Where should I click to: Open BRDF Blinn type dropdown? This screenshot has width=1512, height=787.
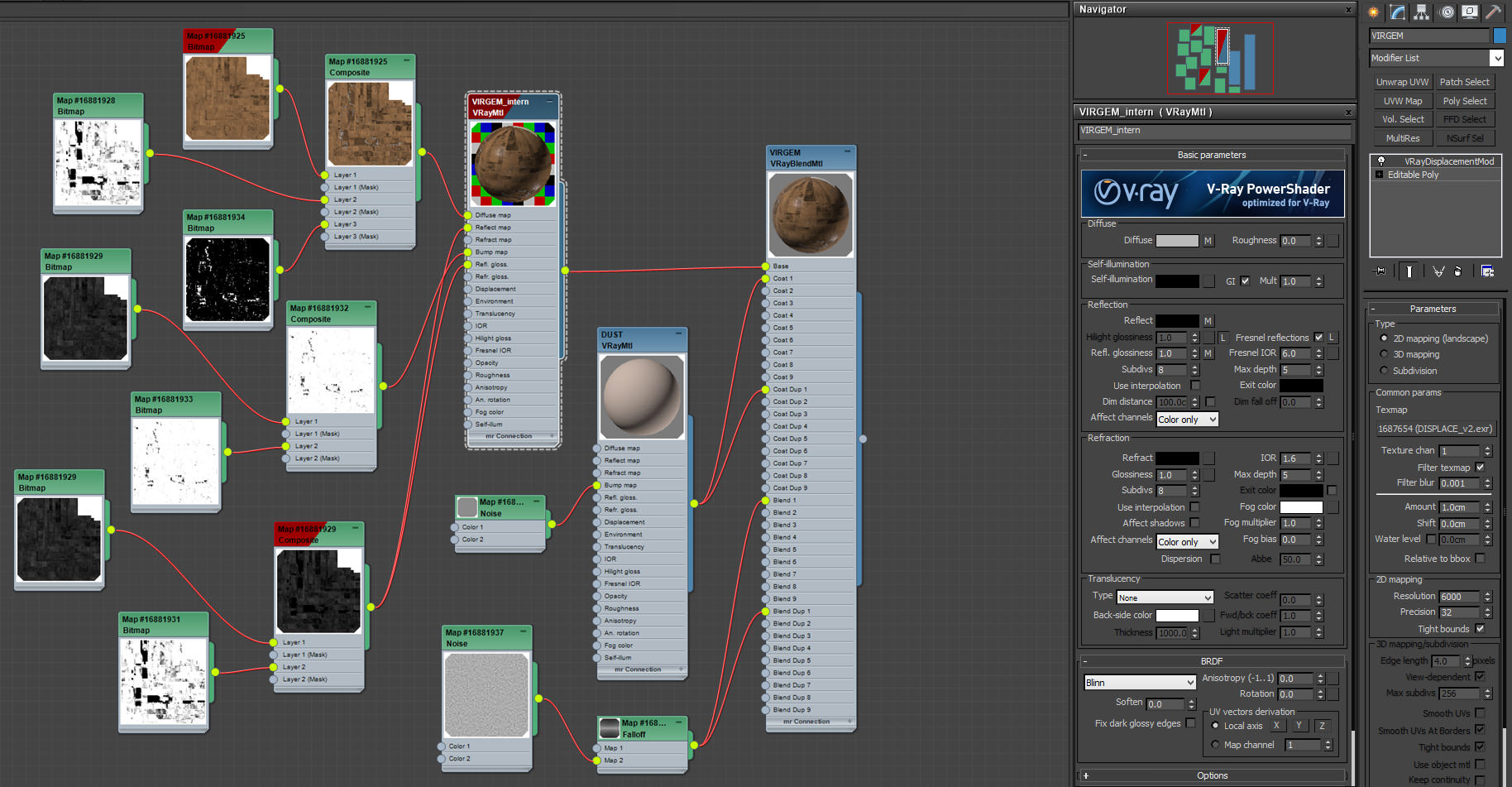pyautogui.click(x=1140, y=683)
